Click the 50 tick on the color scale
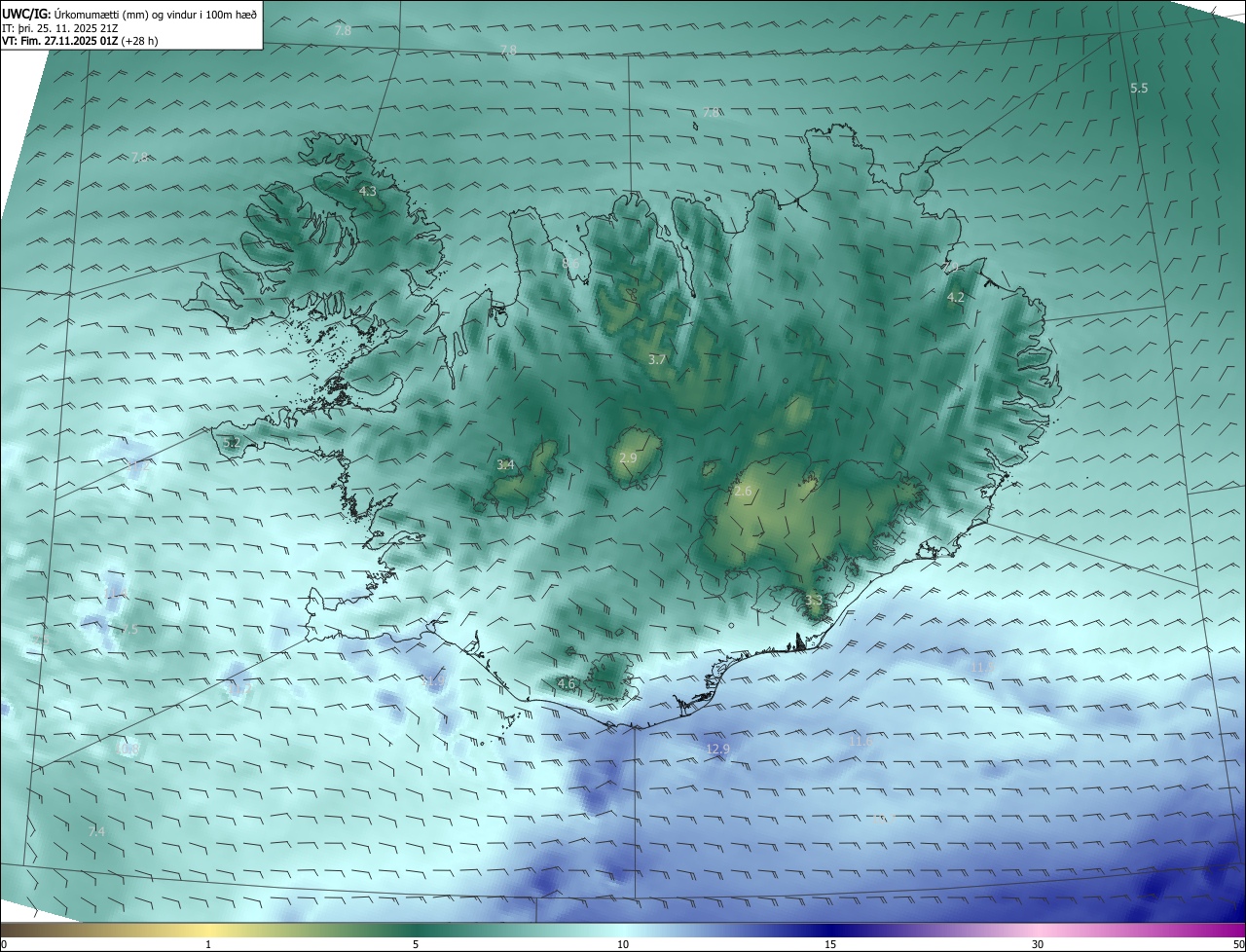Screen dimensions: 1246x952 point(1238,945)
